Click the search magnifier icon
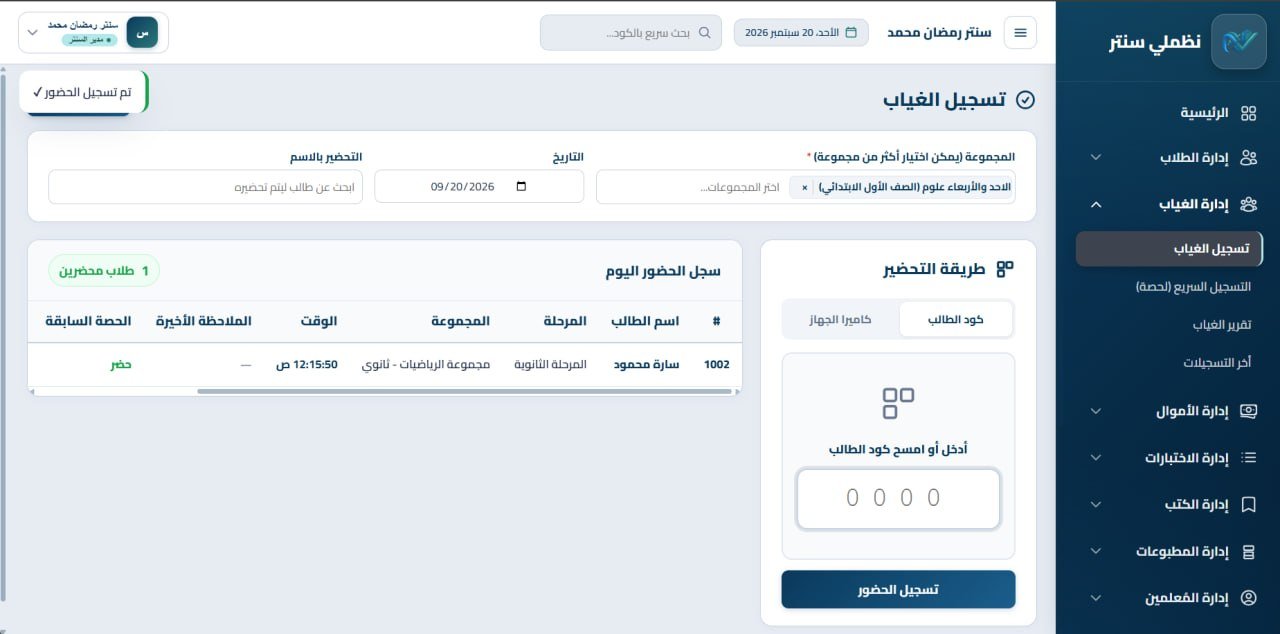 pyautogui.click(x=704, y=33)
